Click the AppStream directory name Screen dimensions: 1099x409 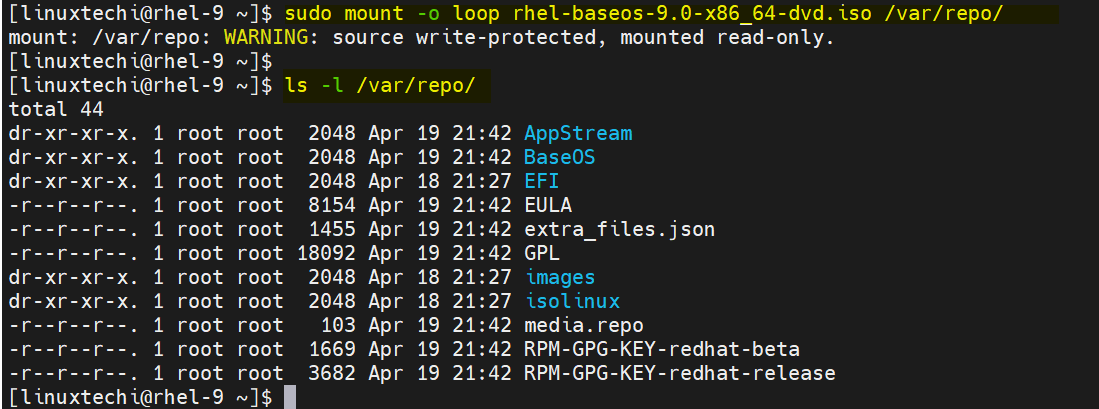pyautogui.click(x=578, y=133)
